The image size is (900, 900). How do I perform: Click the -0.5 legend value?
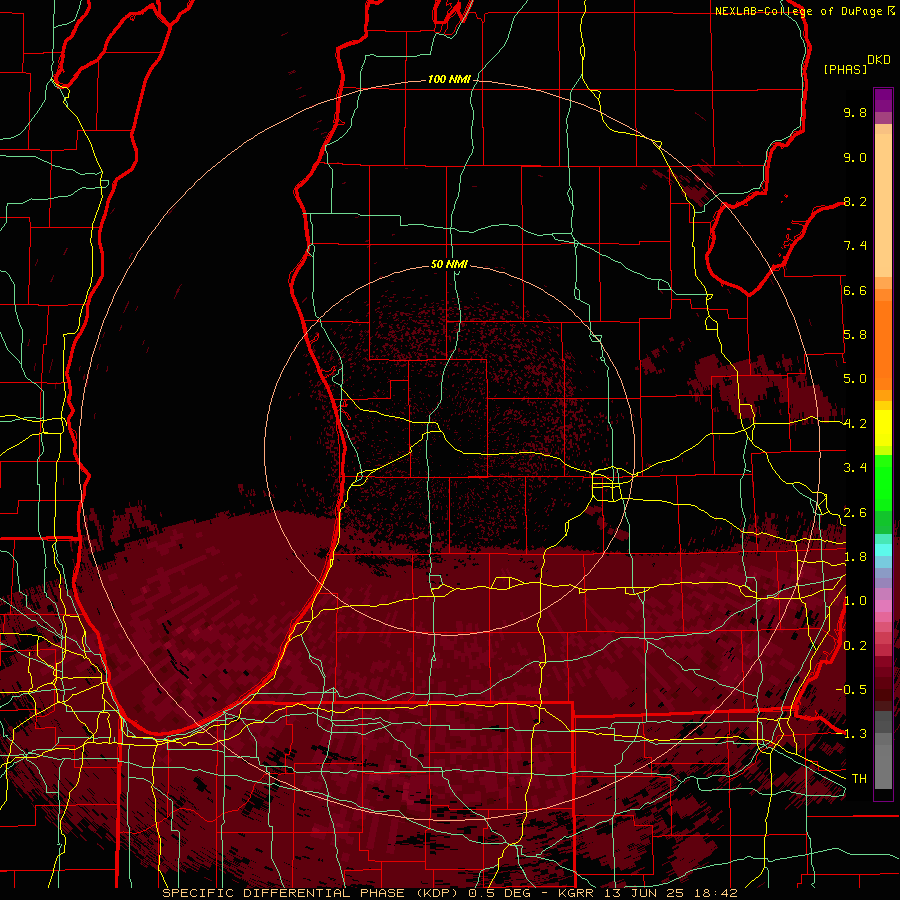click(853, 689)
